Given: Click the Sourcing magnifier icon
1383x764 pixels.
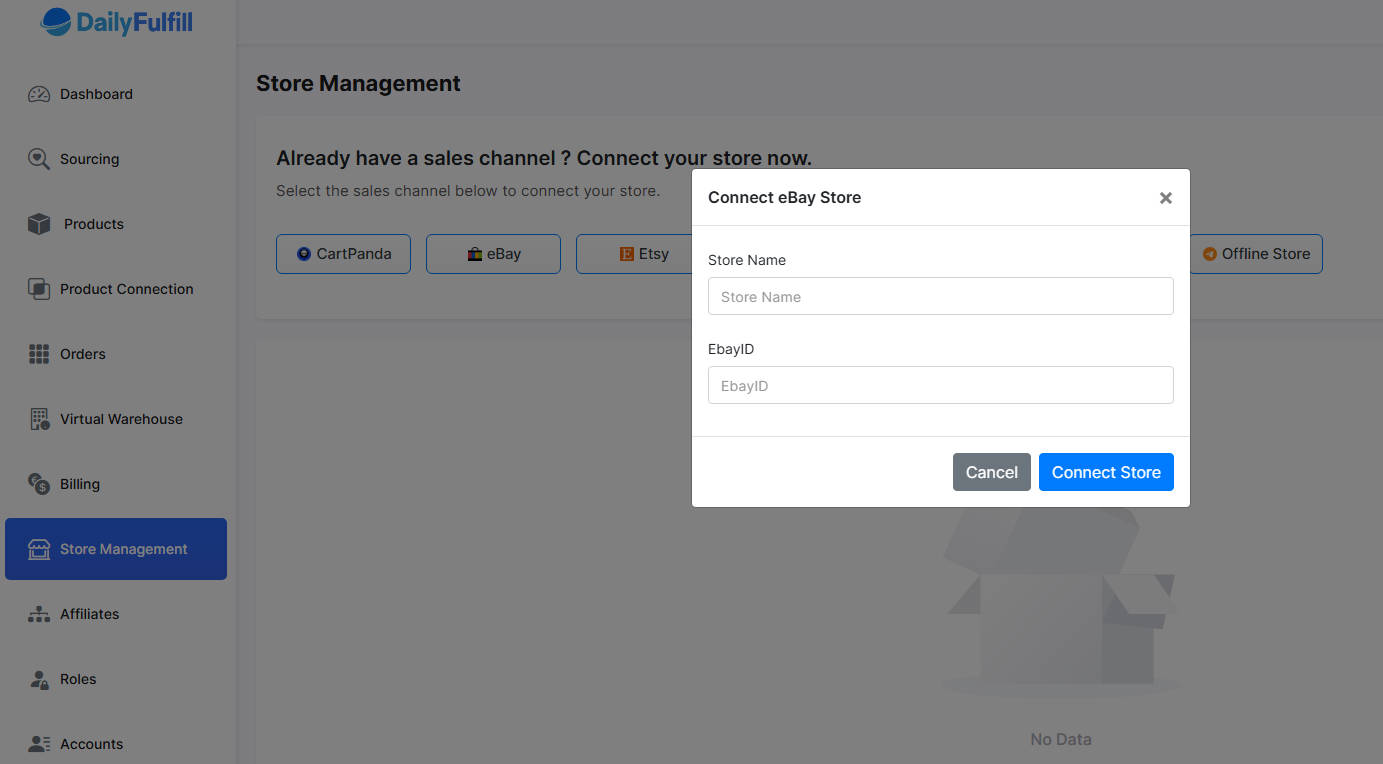Looking at the screenshot, I should tap(39, 159).
